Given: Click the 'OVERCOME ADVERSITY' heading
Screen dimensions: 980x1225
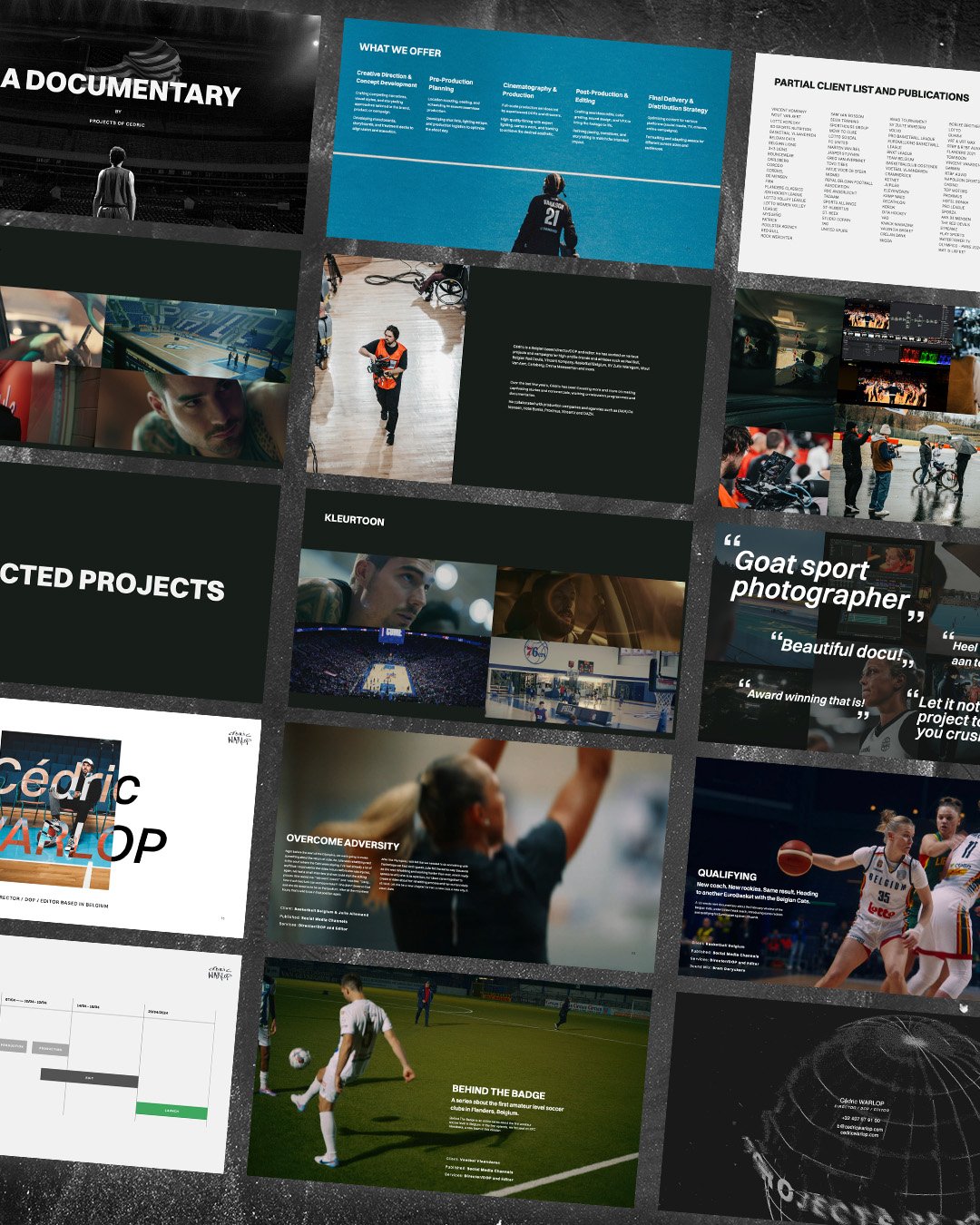Looking at the screenshot, I should pyautogui.click(x=342, y=841).
